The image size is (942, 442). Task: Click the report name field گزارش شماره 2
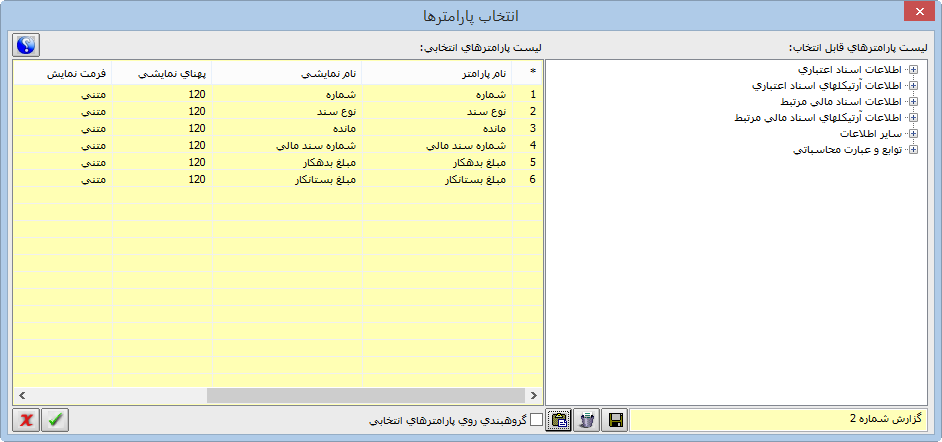point(778,419)
